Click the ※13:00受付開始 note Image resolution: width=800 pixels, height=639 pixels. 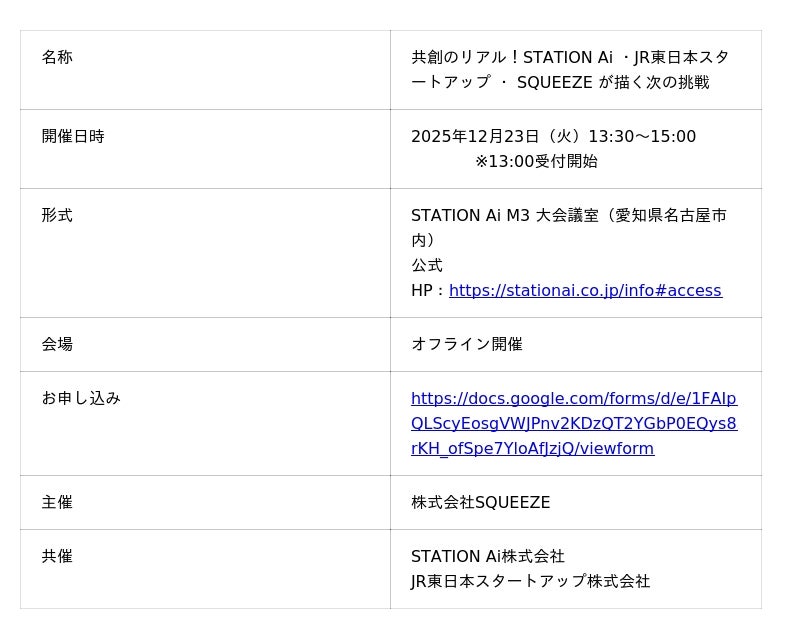(536, 162)
